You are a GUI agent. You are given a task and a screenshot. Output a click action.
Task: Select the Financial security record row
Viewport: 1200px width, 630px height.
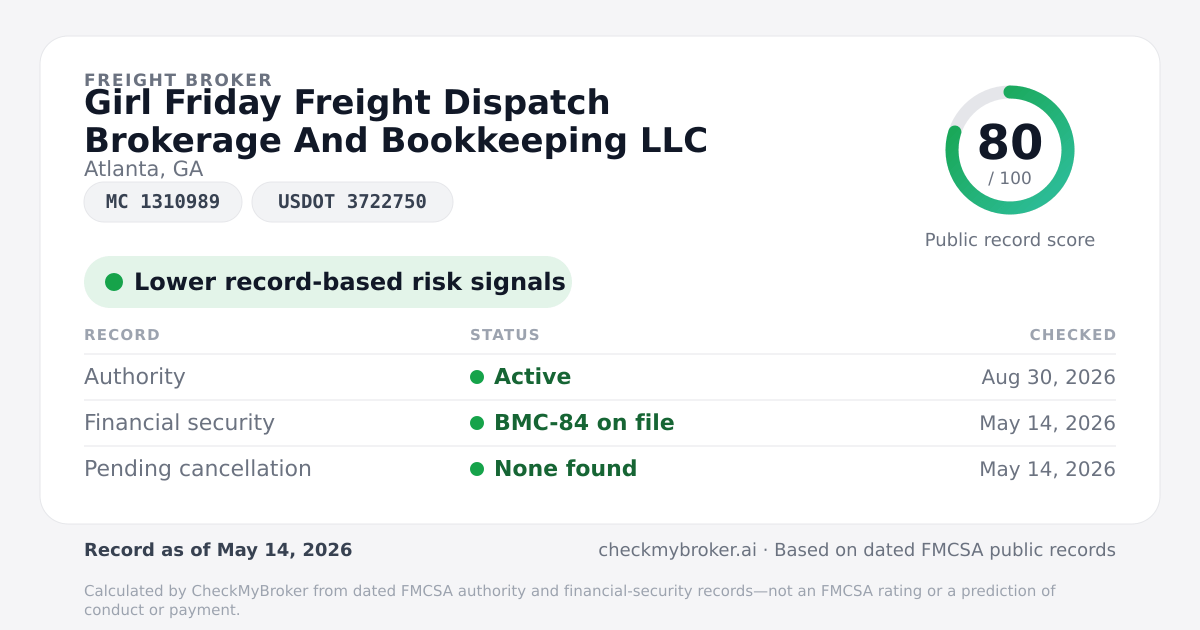click(600, 423)
